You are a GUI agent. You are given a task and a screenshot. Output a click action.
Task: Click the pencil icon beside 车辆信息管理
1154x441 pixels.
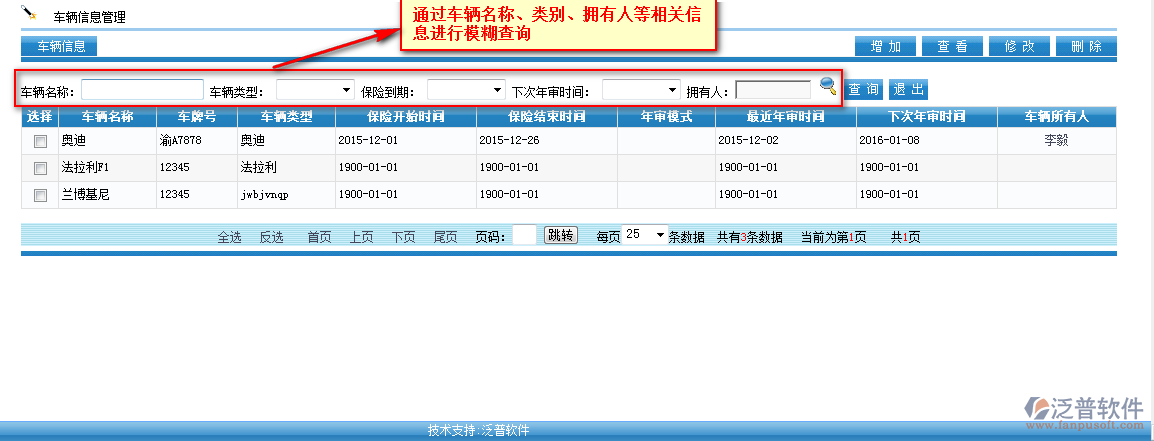(29, 13)
